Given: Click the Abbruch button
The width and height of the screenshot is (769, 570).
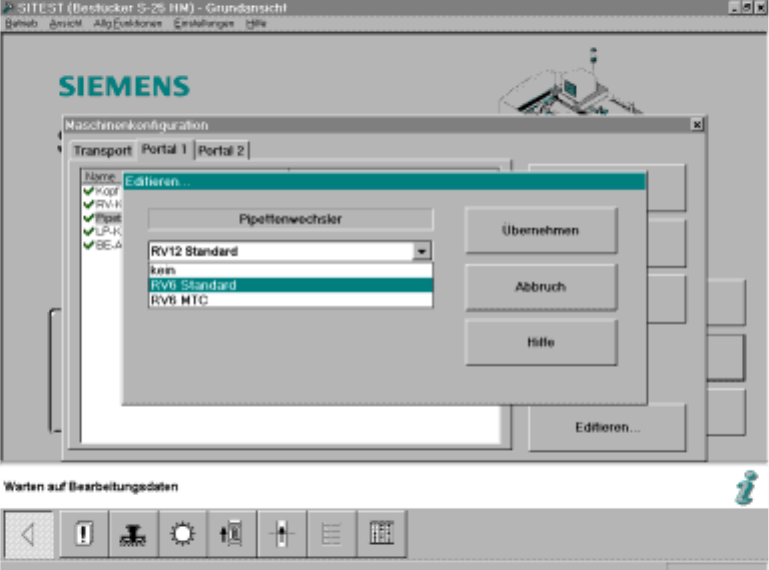Looking at the screenshot, I should [x=540, y=287].
